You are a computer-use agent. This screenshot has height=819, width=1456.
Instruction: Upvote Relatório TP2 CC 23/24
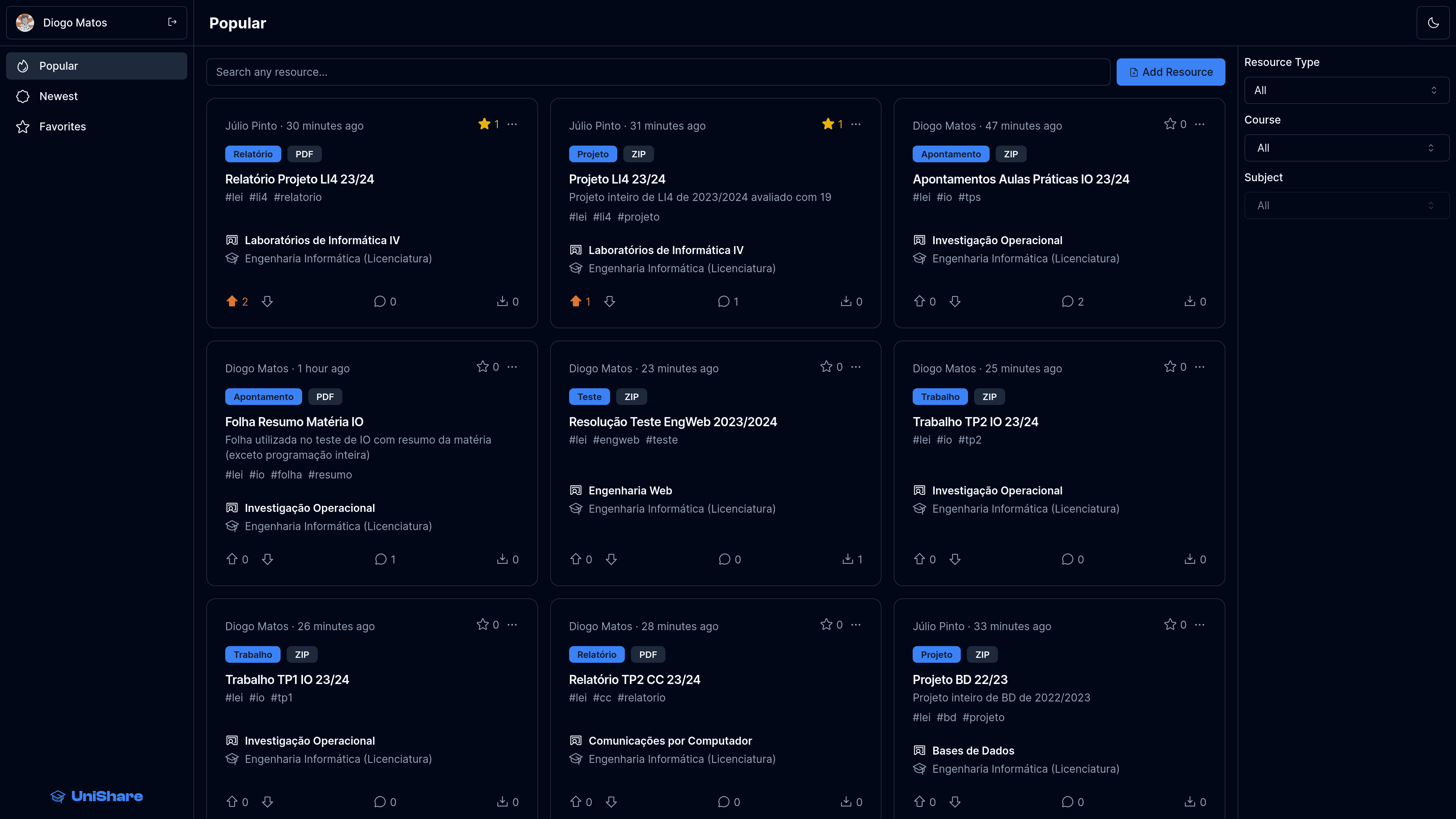tap(576, 802)
